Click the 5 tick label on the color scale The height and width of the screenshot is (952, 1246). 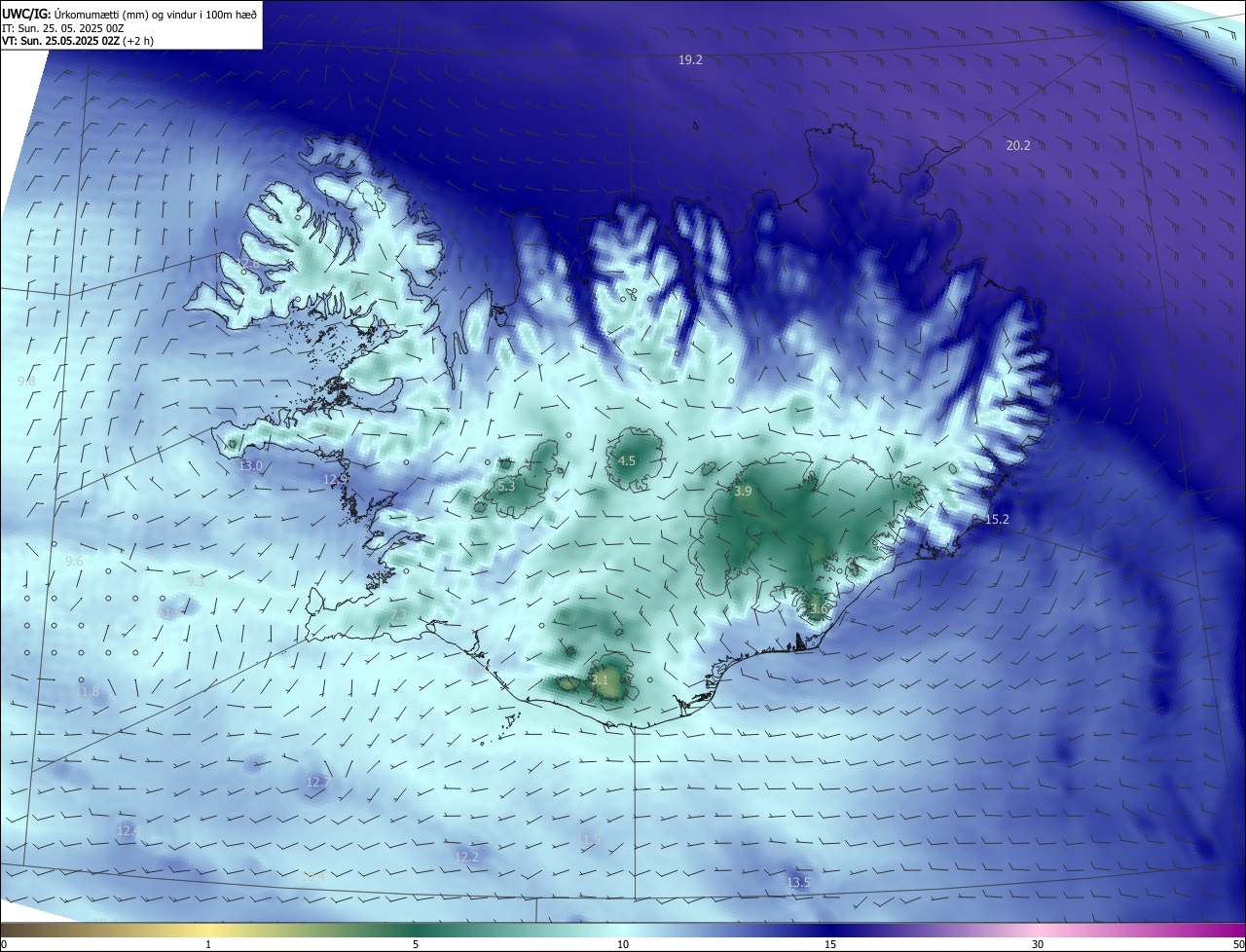[x=416, y=944]
